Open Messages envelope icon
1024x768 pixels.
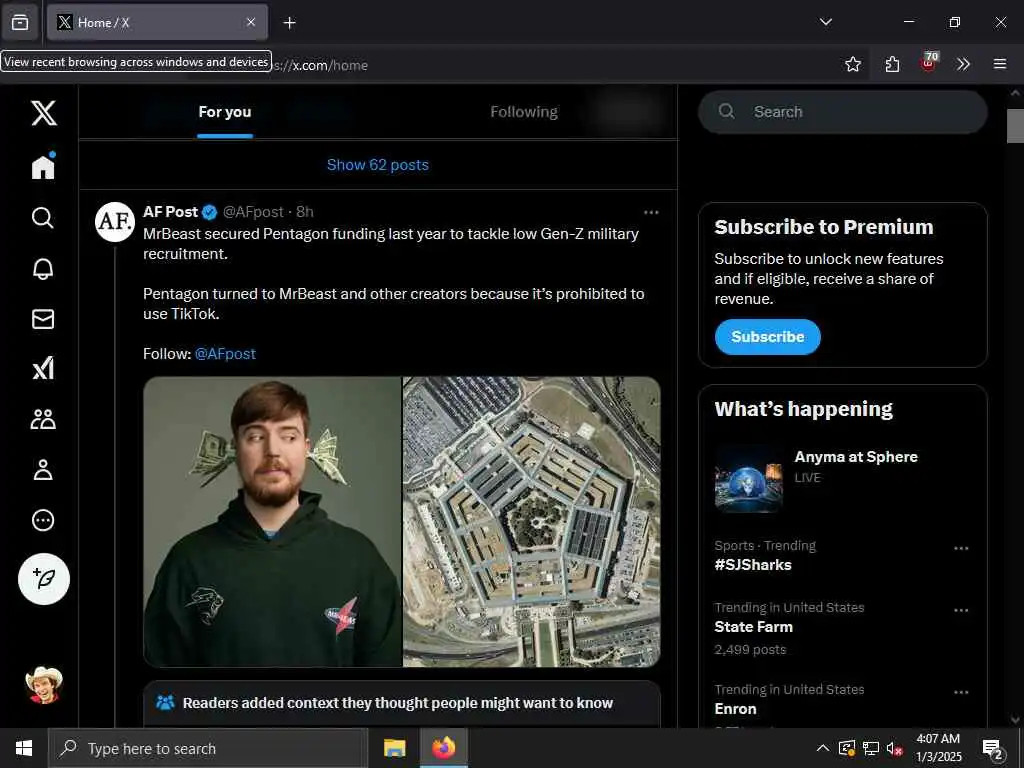[x=43, y=319]
